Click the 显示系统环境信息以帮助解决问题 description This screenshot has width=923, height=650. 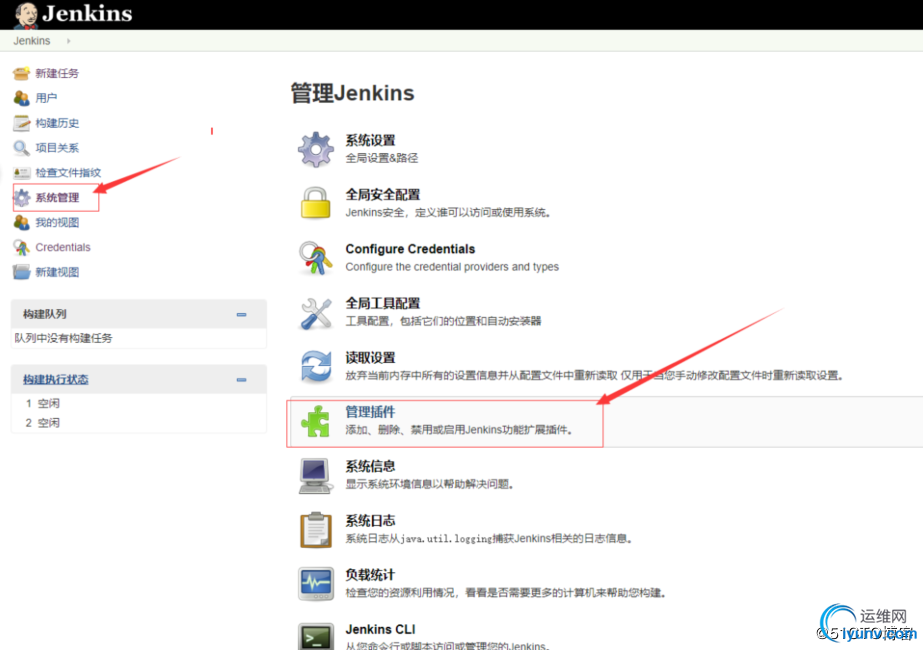pos(430,485)
